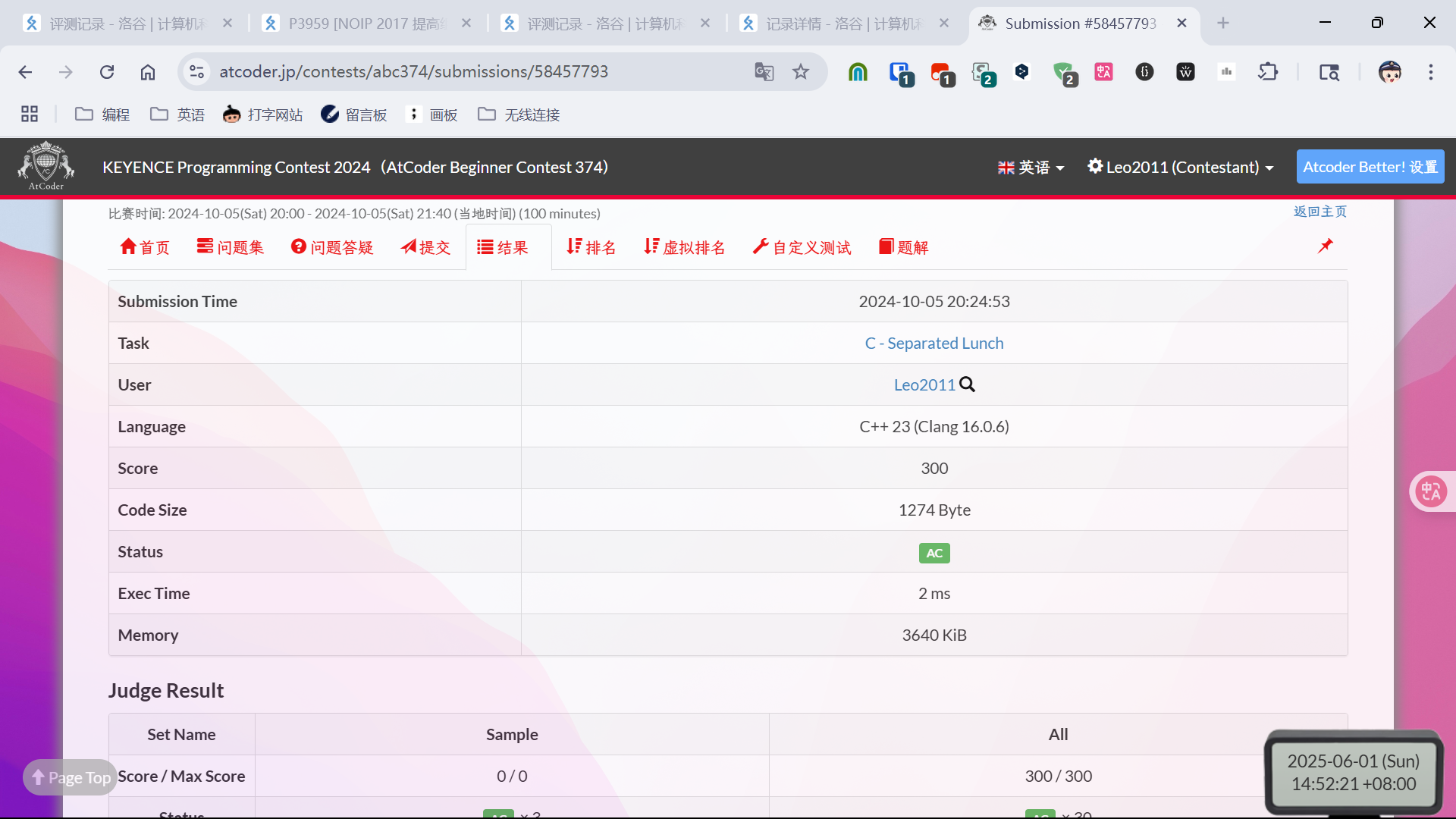Open the apps grid in bookmarks bar
1456x819 pixels.
[x=30, y=115]
